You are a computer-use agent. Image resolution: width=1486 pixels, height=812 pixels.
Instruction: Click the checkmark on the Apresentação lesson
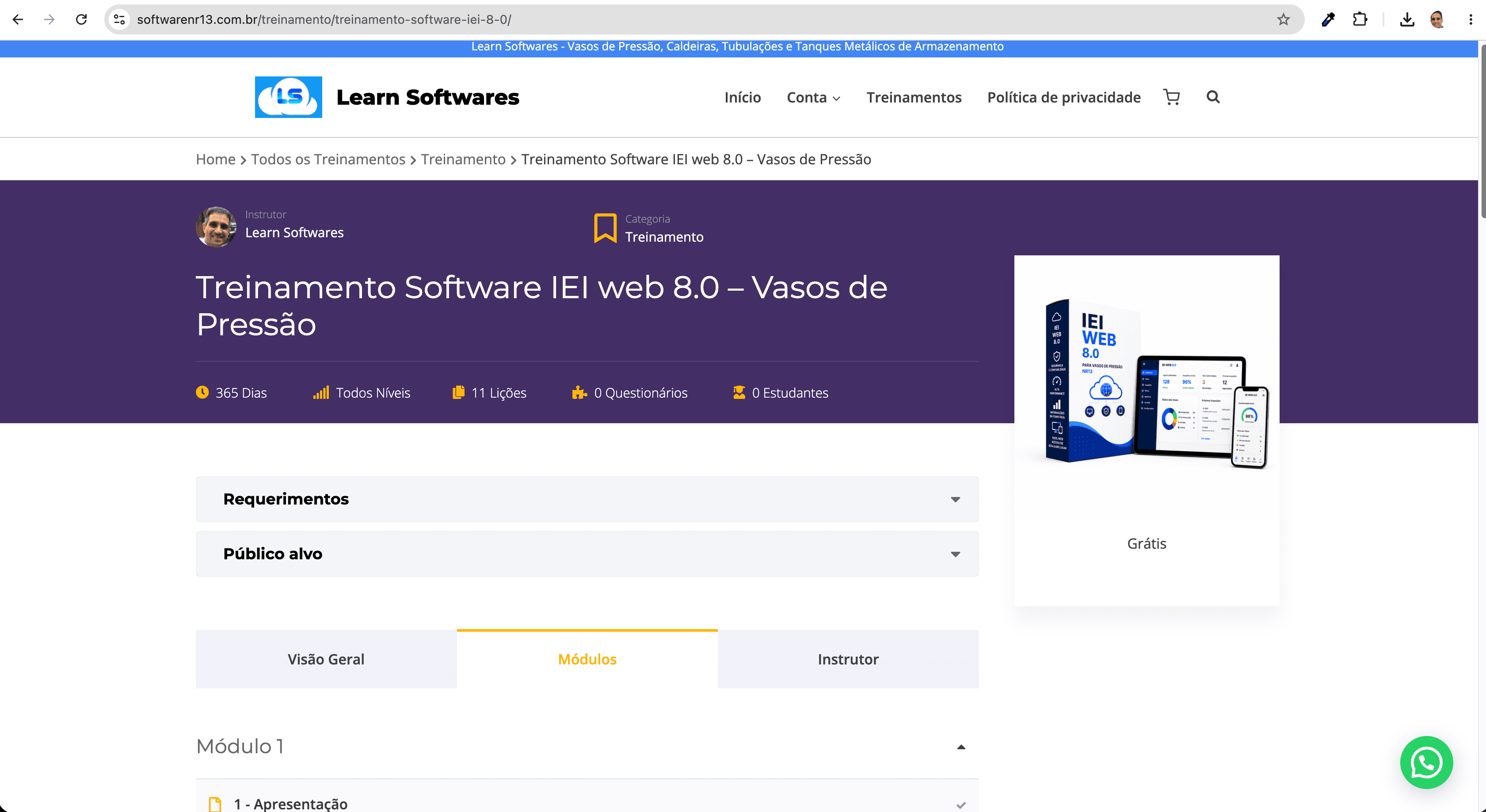[960, 805]
